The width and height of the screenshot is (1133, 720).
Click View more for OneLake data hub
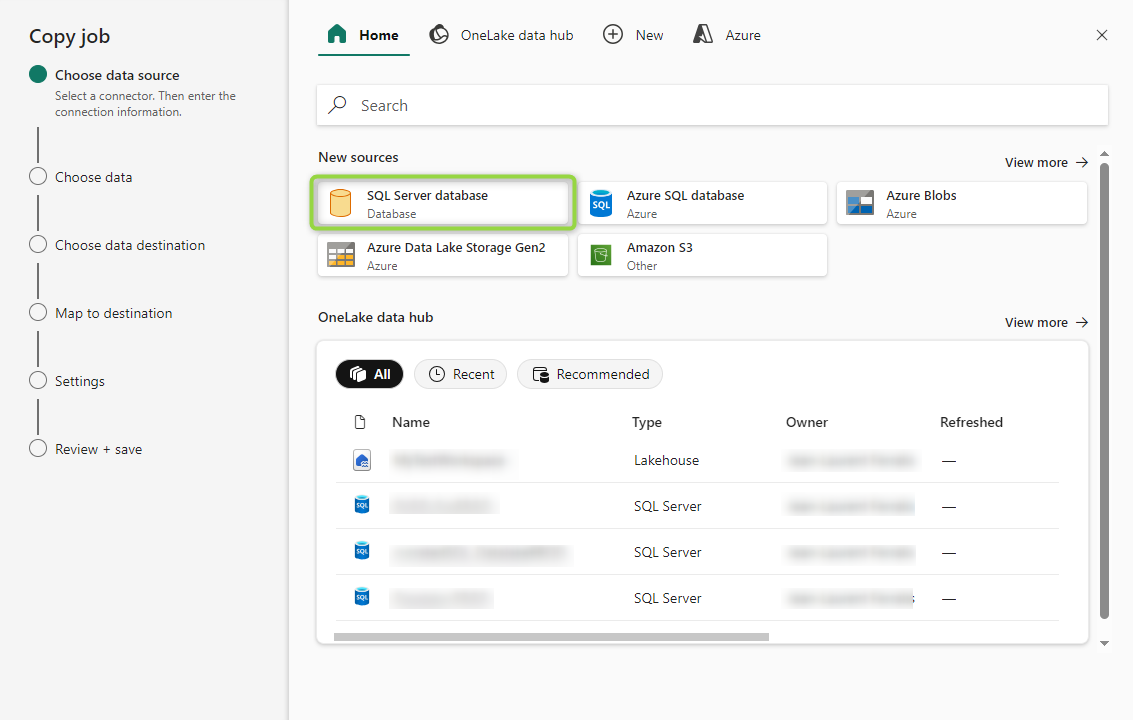pos(1046,322)
